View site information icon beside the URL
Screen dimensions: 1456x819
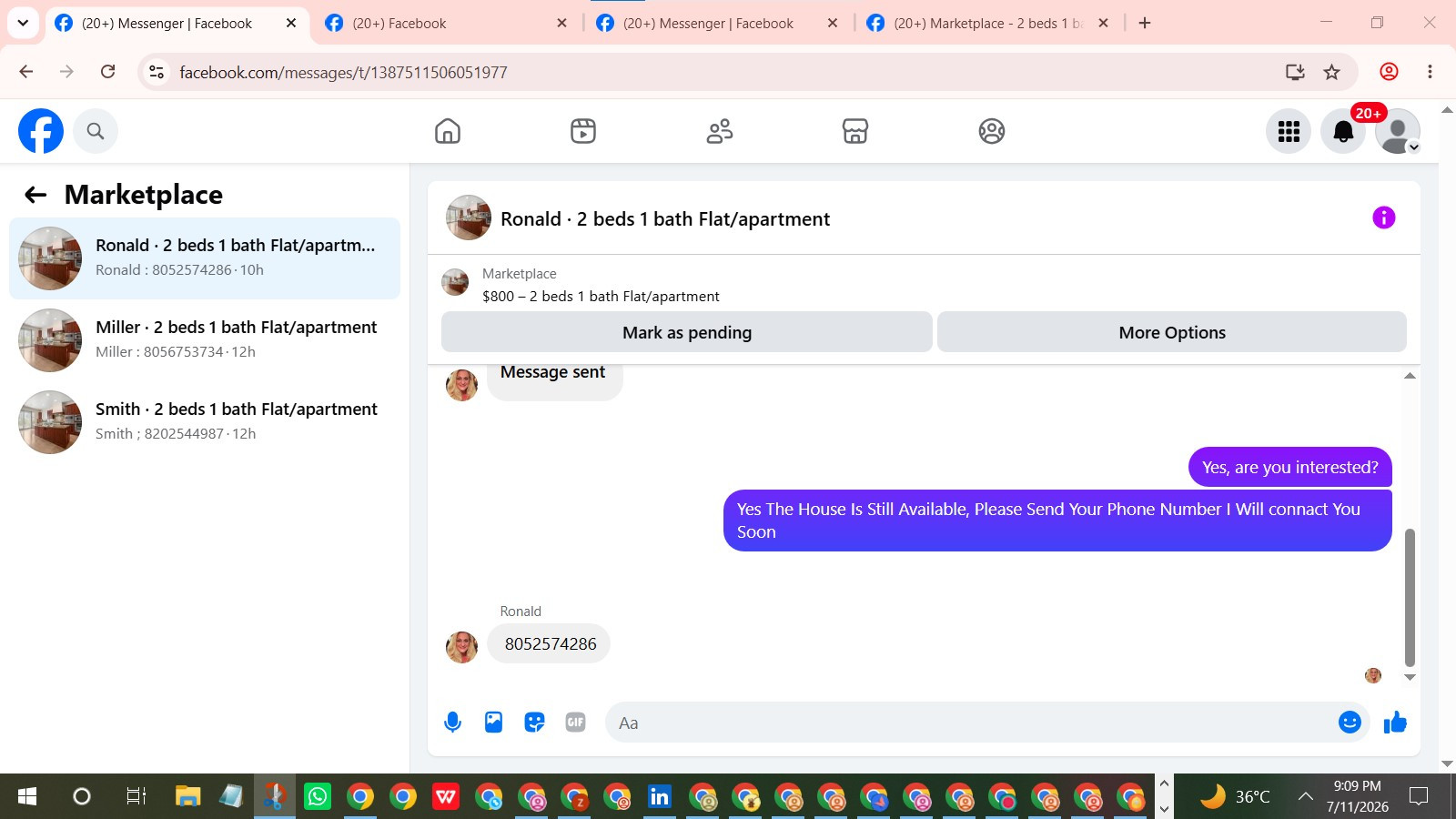pos(157,72)
